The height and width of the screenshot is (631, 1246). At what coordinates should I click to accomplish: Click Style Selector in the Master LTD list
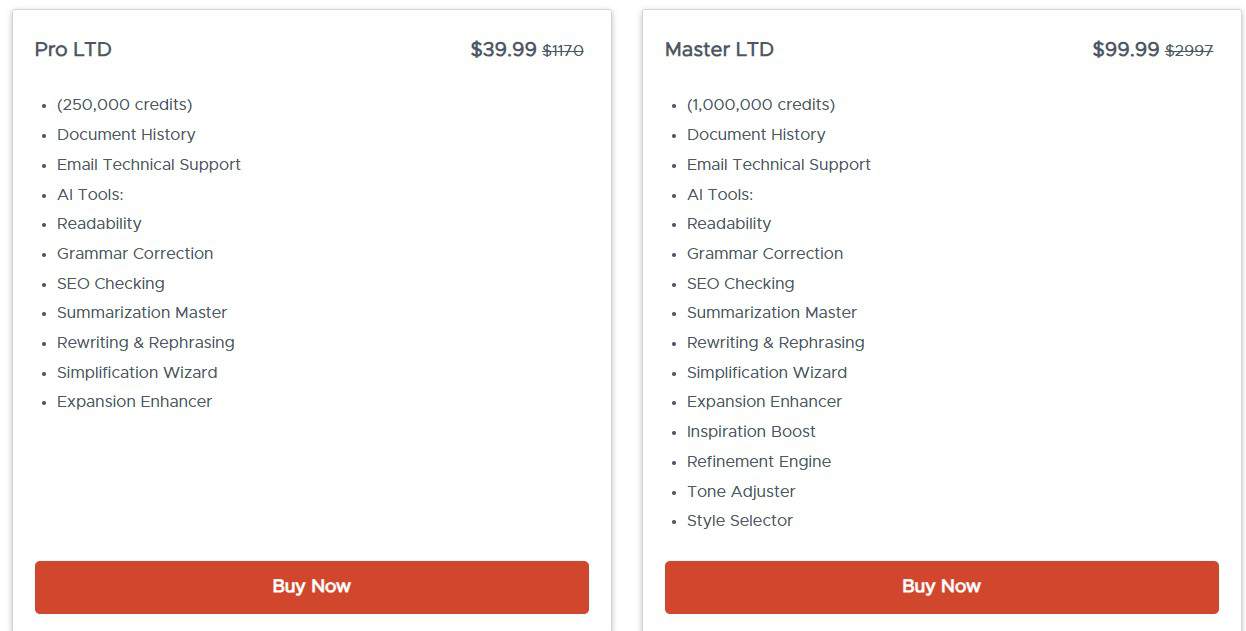coord(740,520)
